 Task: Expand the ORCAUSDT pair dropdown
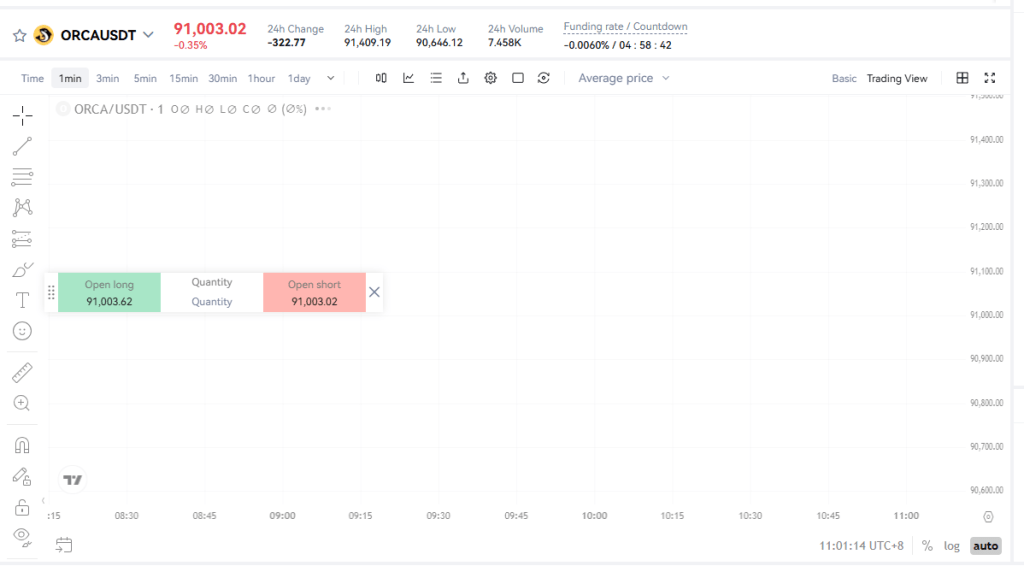[x=149, y=35]
